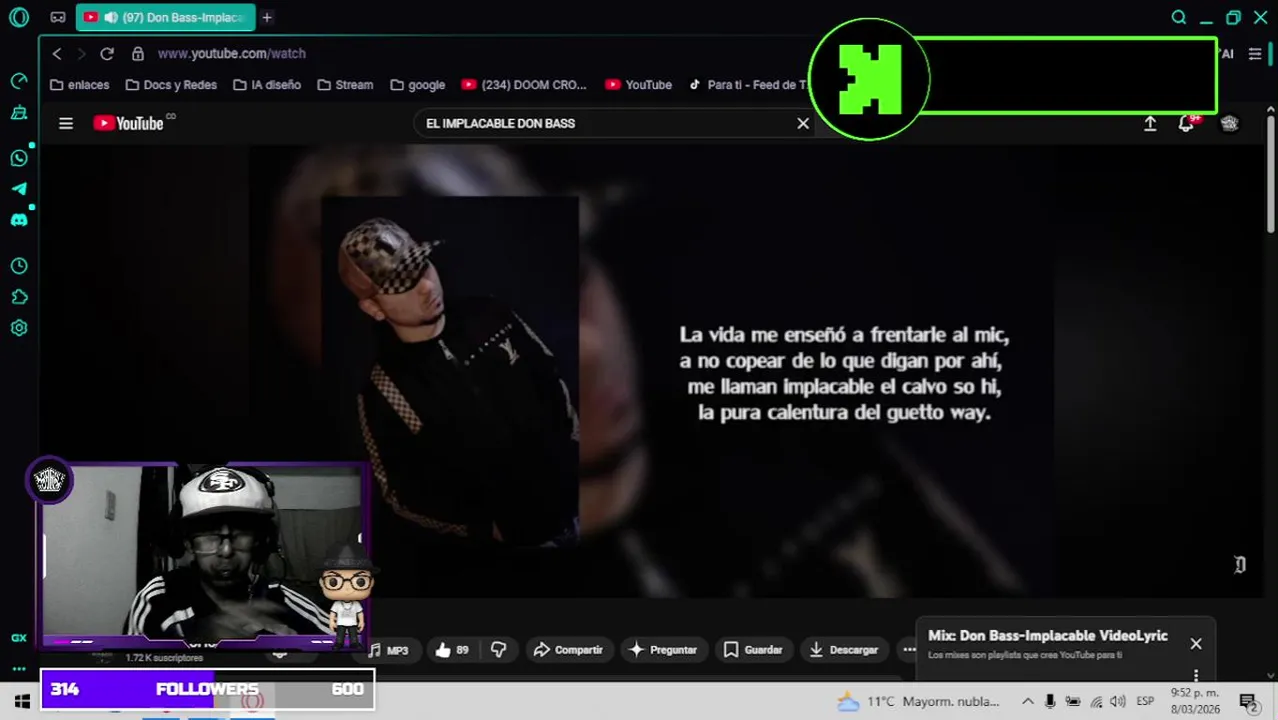The height and width of the screenshot is (720, 1278).
Task: Click the MP3 download button
Action: (x=389, y=650)
